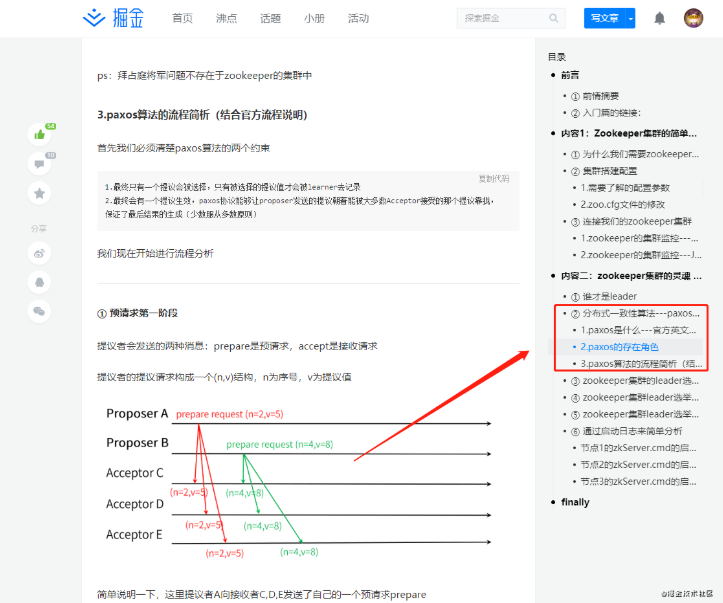Click the Juejin logo
Viewport: 723px width, 603px height.
pyautogui.click(x=113, y=18)
